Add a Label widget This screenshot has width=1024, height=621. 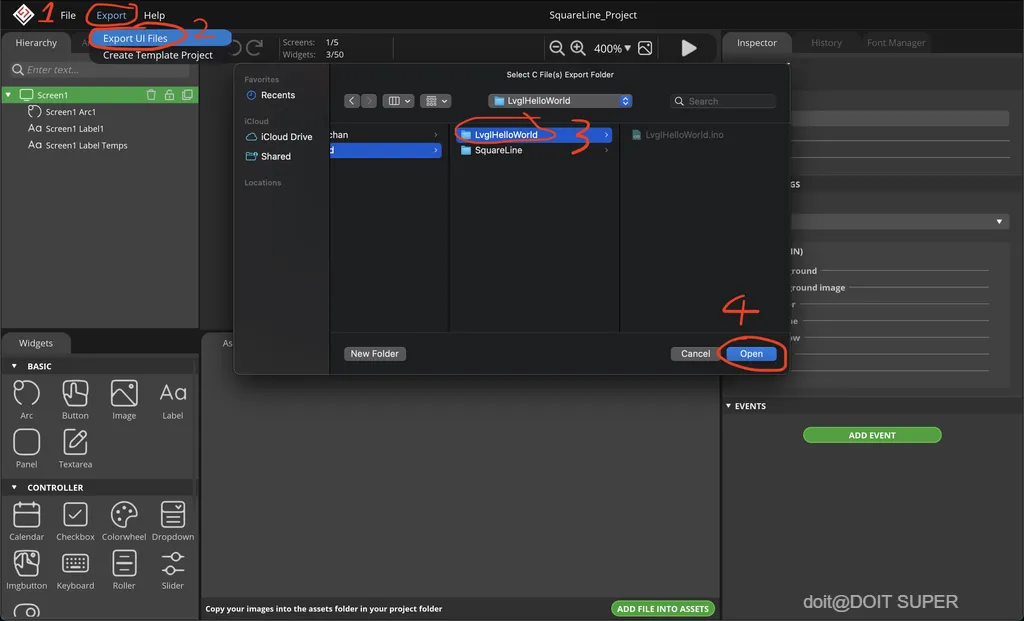[172, 400]
